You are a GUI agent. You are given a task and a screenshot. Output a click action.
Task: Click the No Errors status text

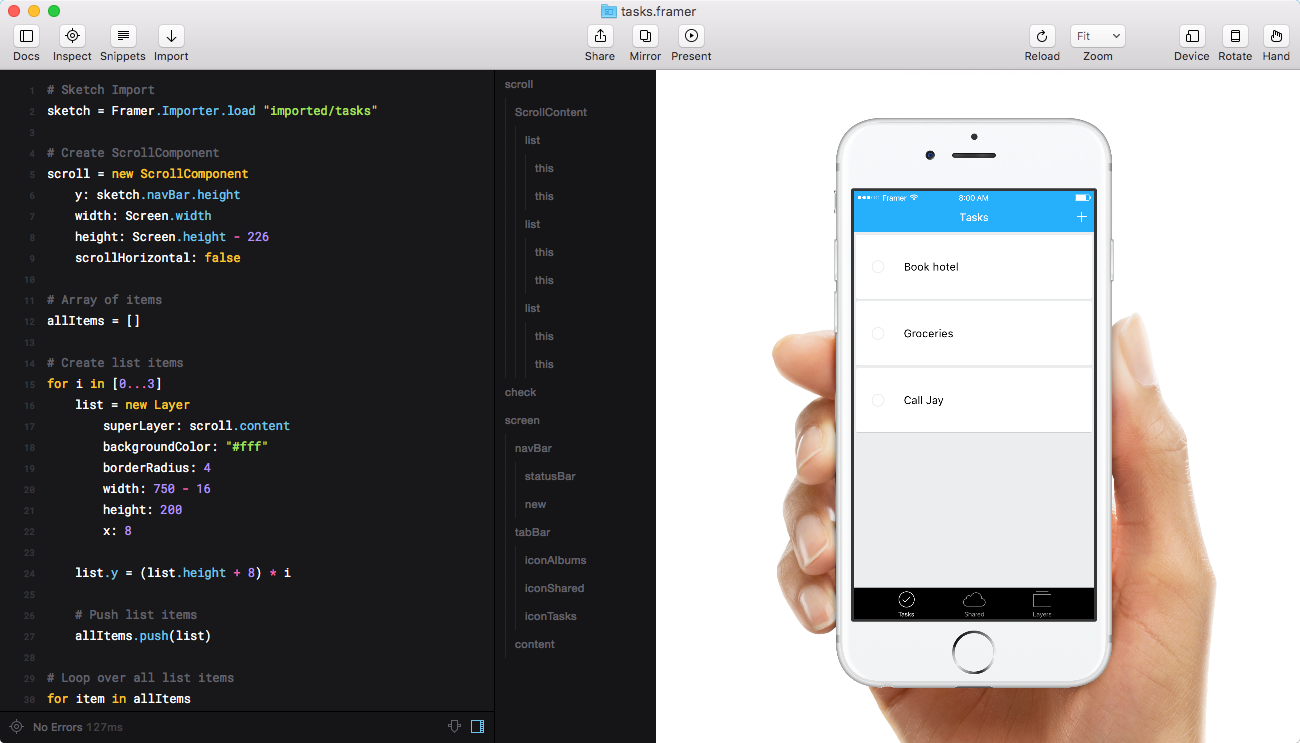(58, 727)
